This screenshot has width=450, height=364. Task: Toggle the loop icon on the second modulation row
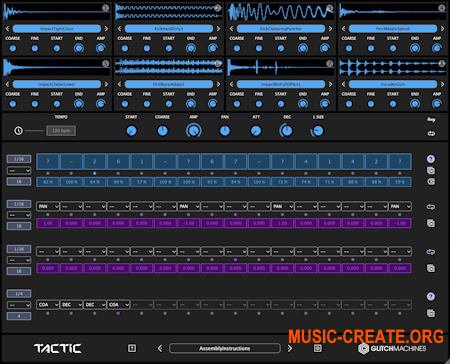tap(431, 252)
